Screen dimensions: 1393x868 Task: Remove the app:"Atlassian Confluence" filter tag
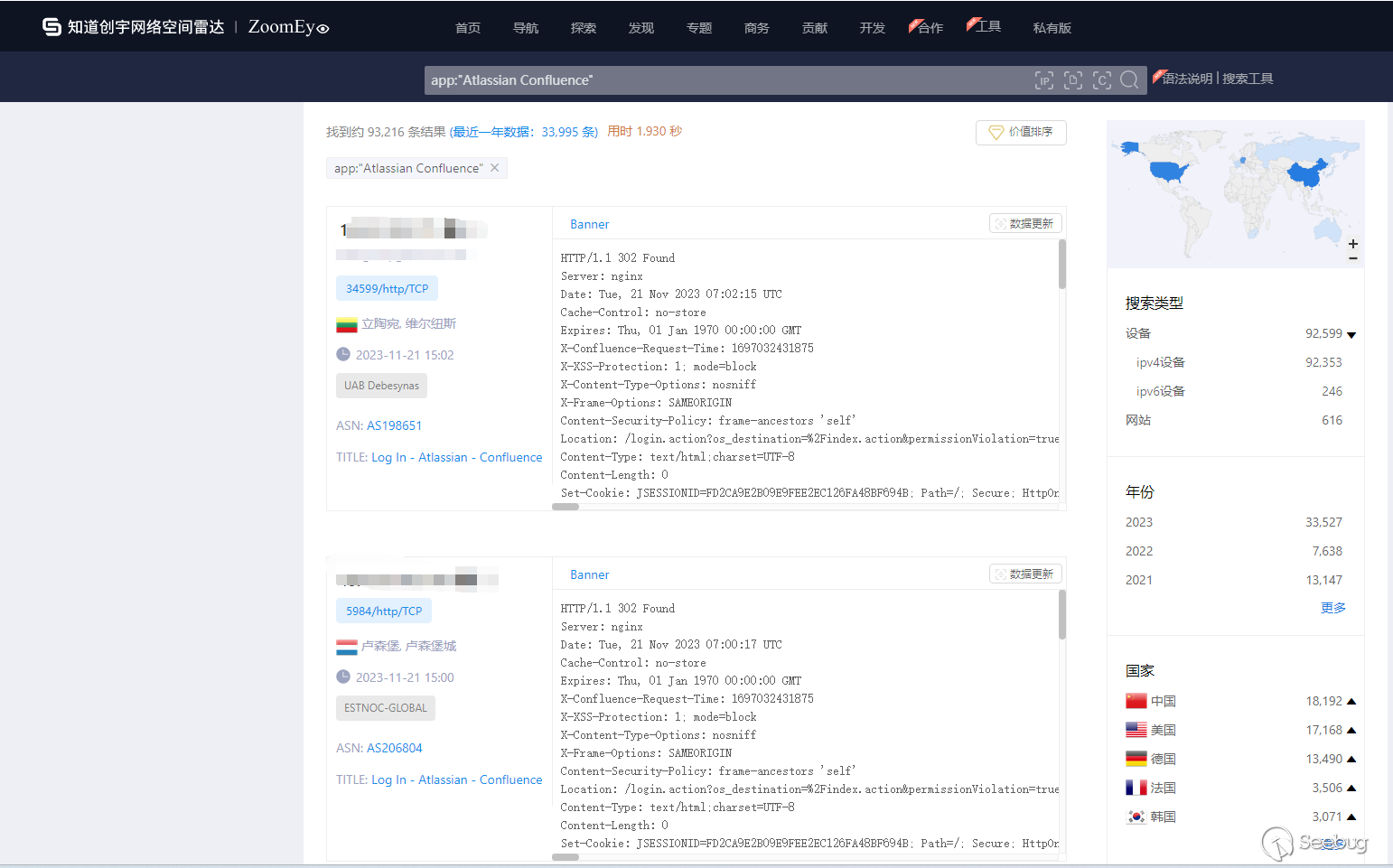495,168
